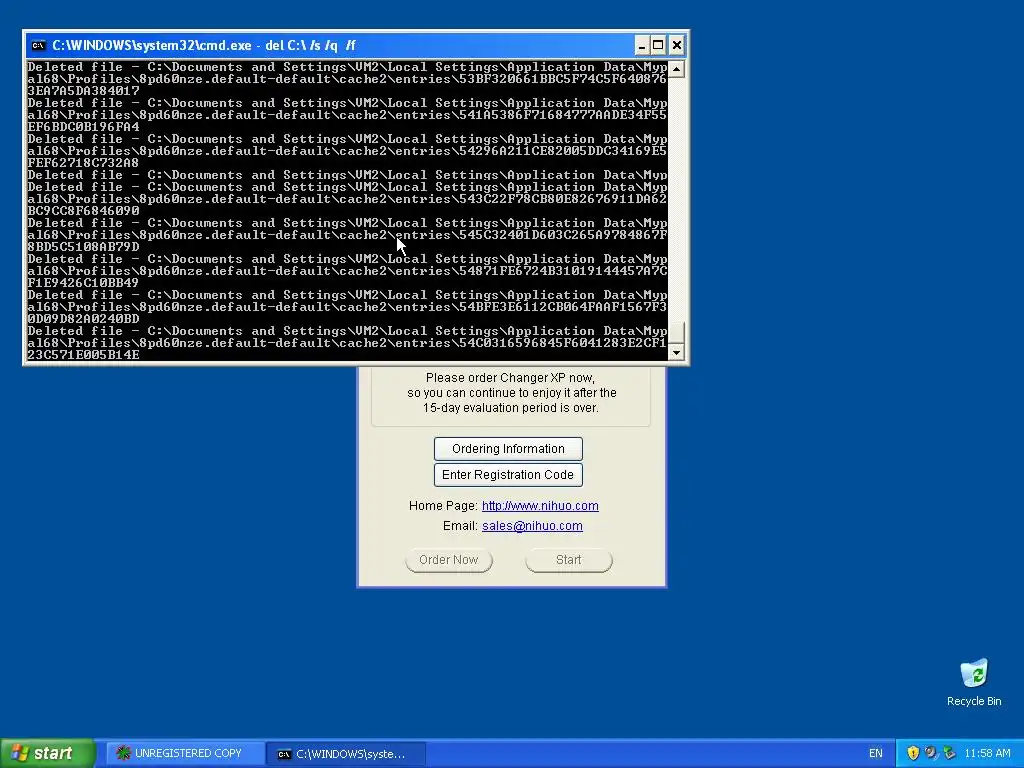Image resolution: width=1024 pixels, height=768 pixels.
Task: Open the cmd window system menu icon
Action: 39,45
